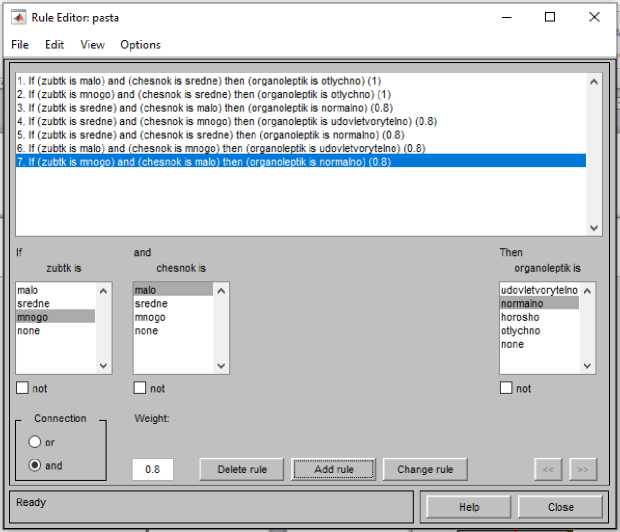Minimize the Rule Editor window
This screenshot has width=620, height=532.
507,17
